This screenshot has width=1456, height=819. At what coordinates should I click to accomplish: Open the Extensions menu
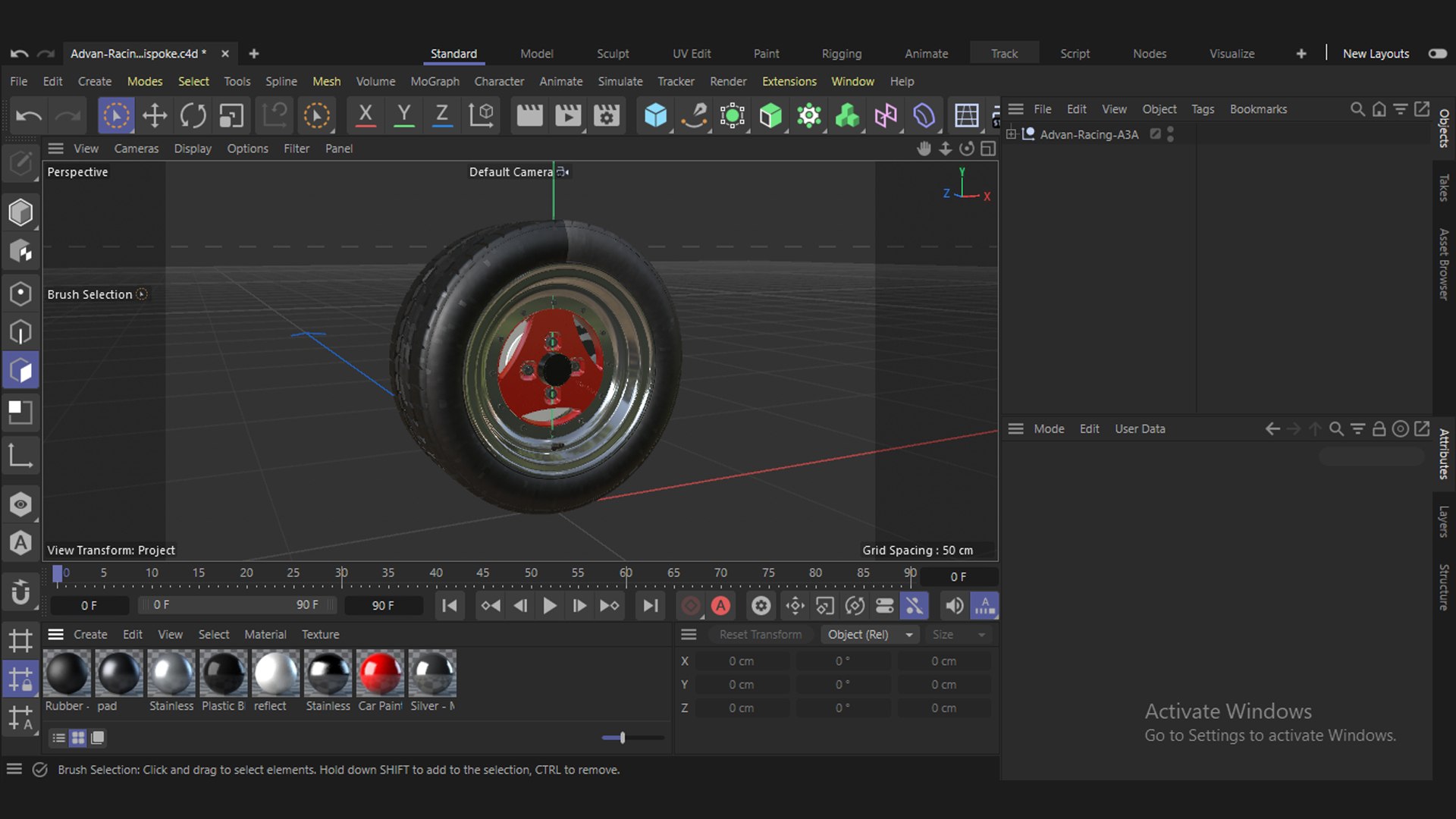pos(789,81)
